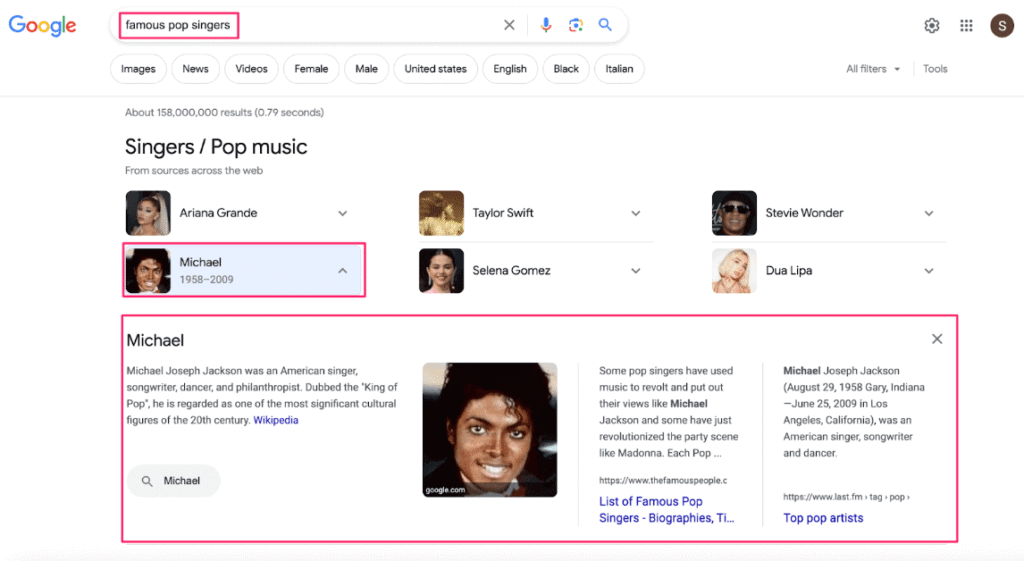Click the Dua Lipa name text

(789, 270)
